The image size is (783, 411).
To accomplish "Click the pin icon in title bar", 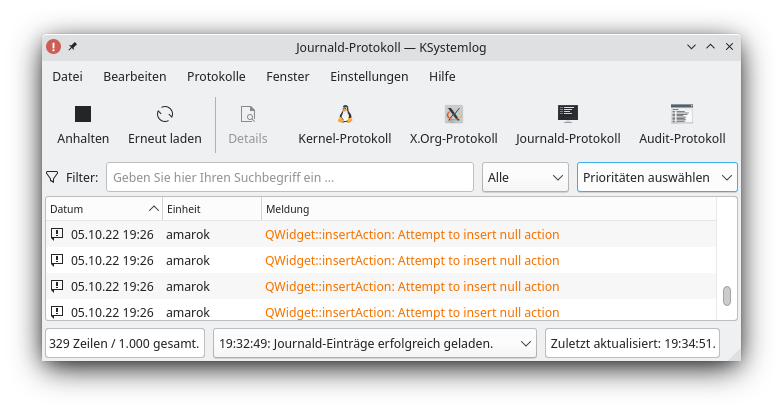I will coord(72,47).
